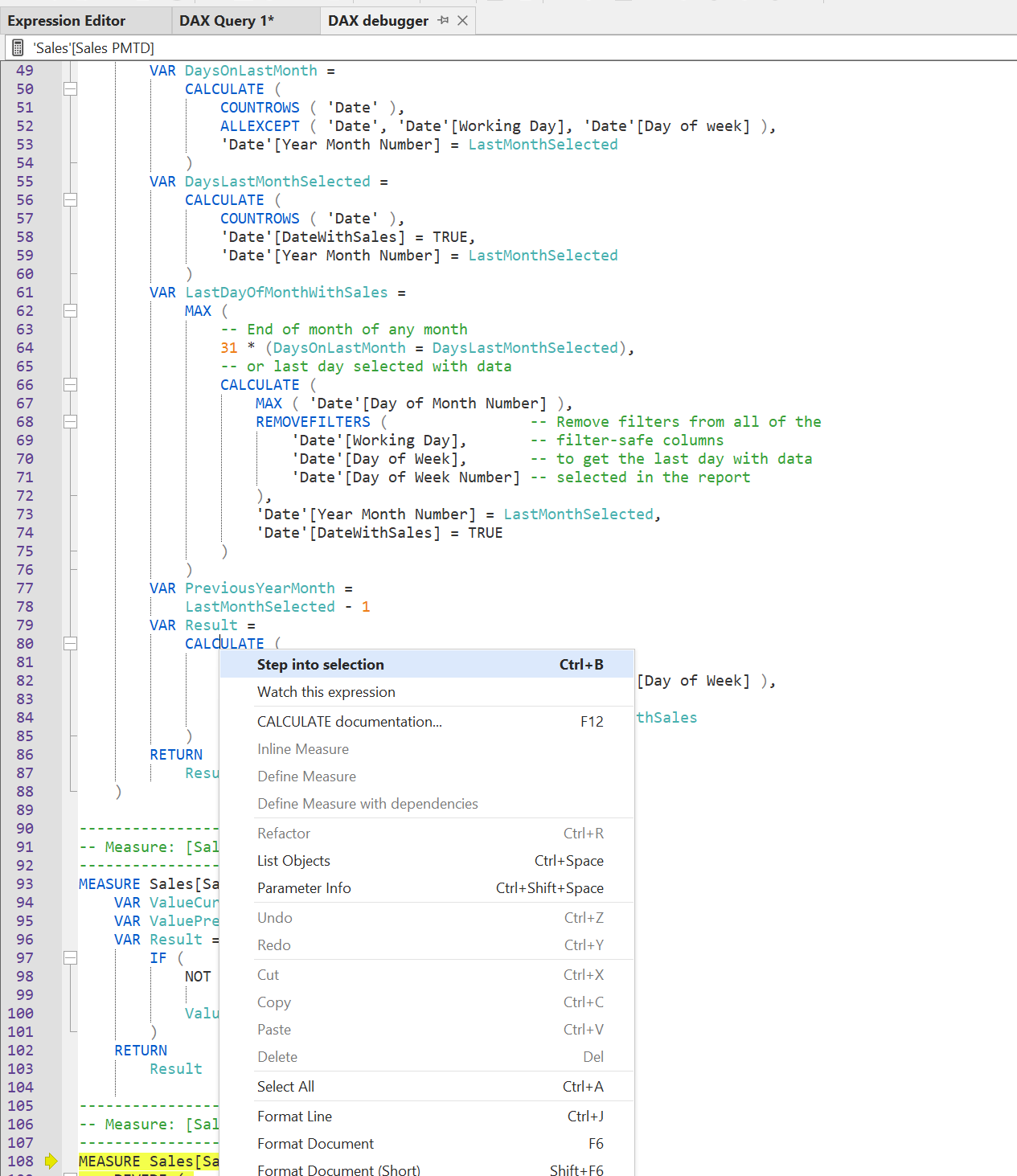Close the DAX debugger tab
Image resolution: width=1017 pixels, height=1176 pixels.
(x=462, y=21)
